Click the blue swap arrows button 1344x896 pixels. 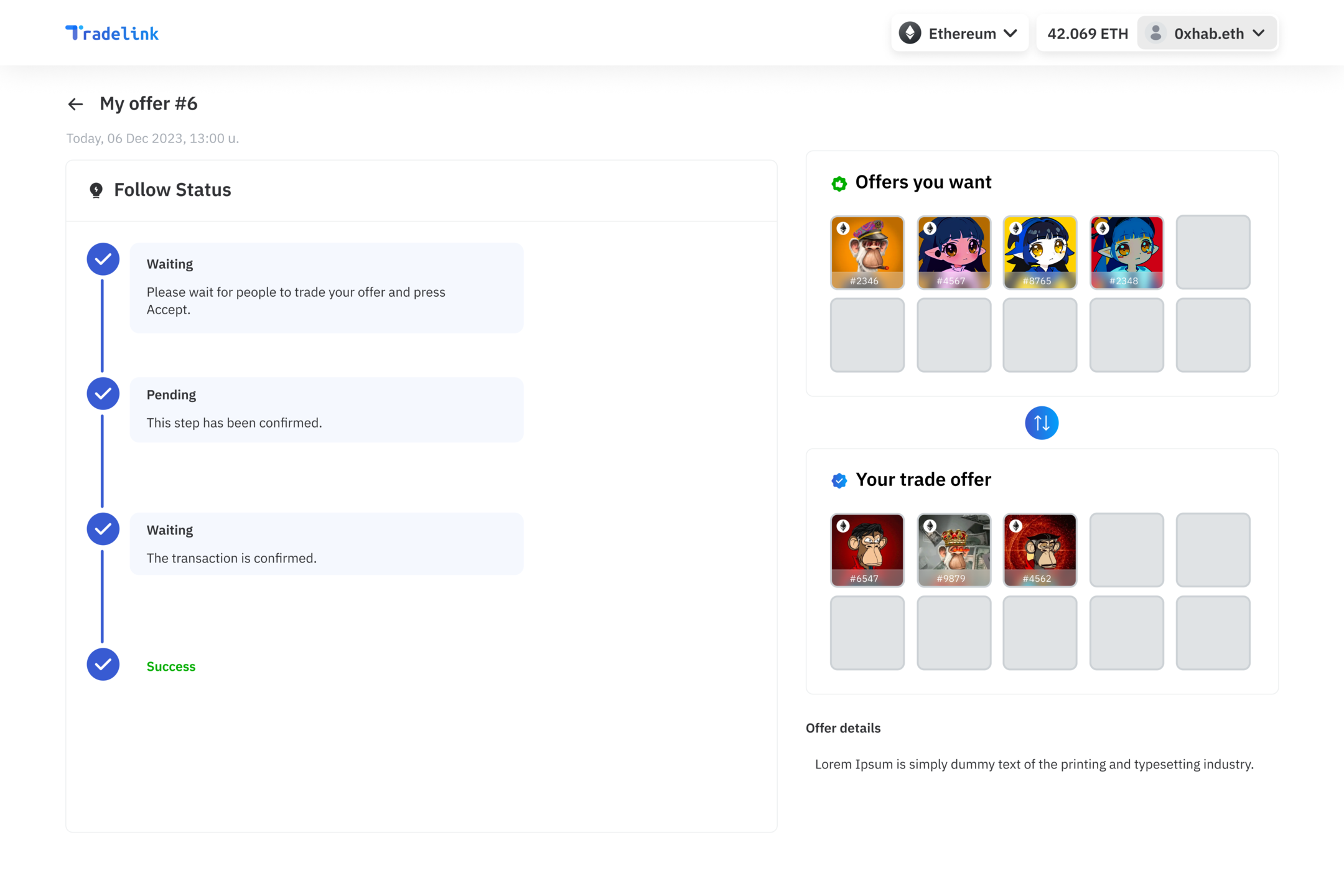pos(1041,423)
